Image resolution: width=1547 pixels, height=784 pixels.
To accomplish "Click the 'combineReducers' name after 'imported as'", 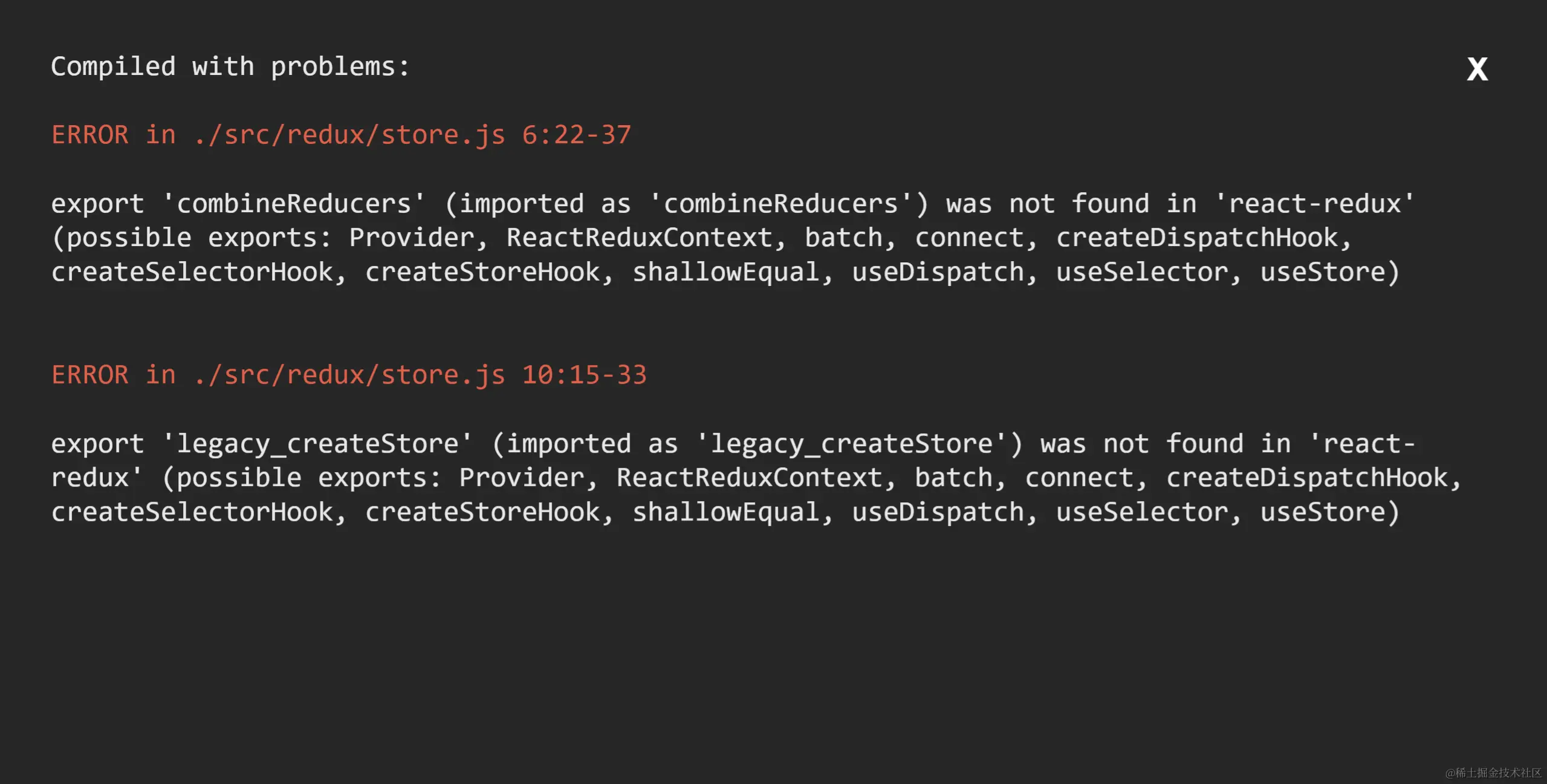I will coord(781,204).
